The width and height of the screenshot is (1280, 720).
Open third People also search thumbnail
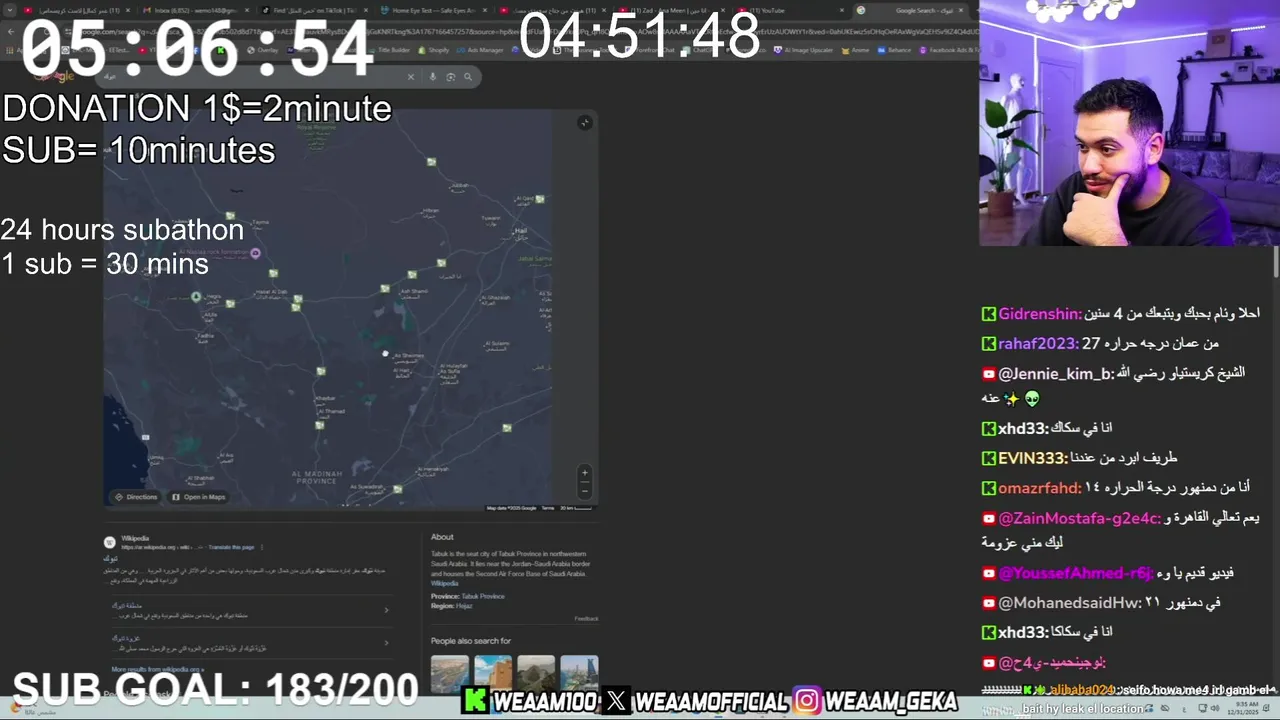(536, 673)
